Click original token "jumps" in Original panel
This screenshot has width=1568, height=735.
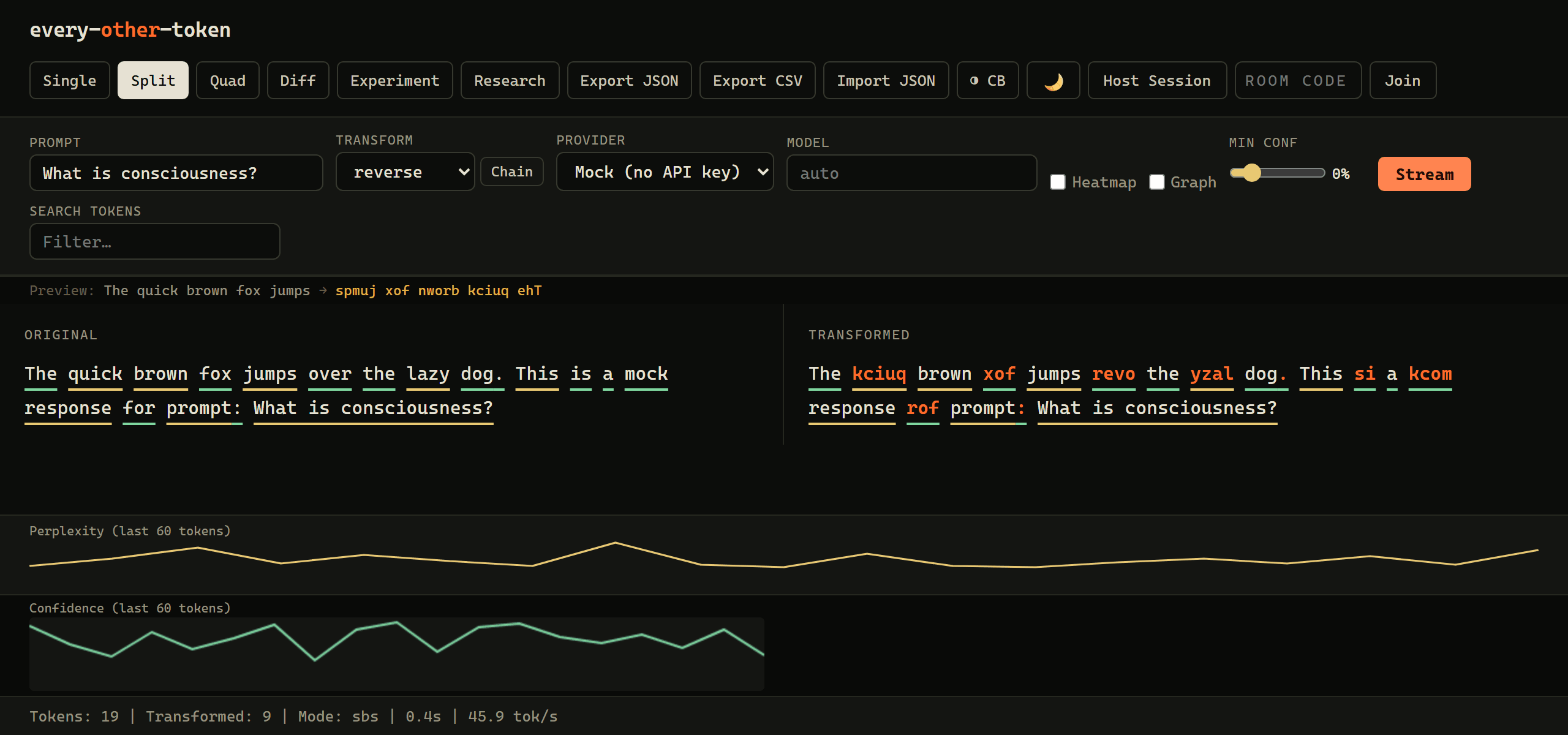point(270,374)
